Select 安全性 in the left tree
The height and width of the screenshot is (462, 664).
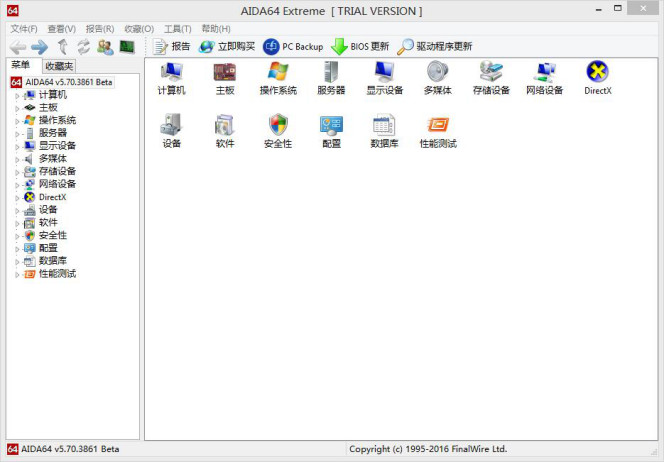tap(53, 235)
